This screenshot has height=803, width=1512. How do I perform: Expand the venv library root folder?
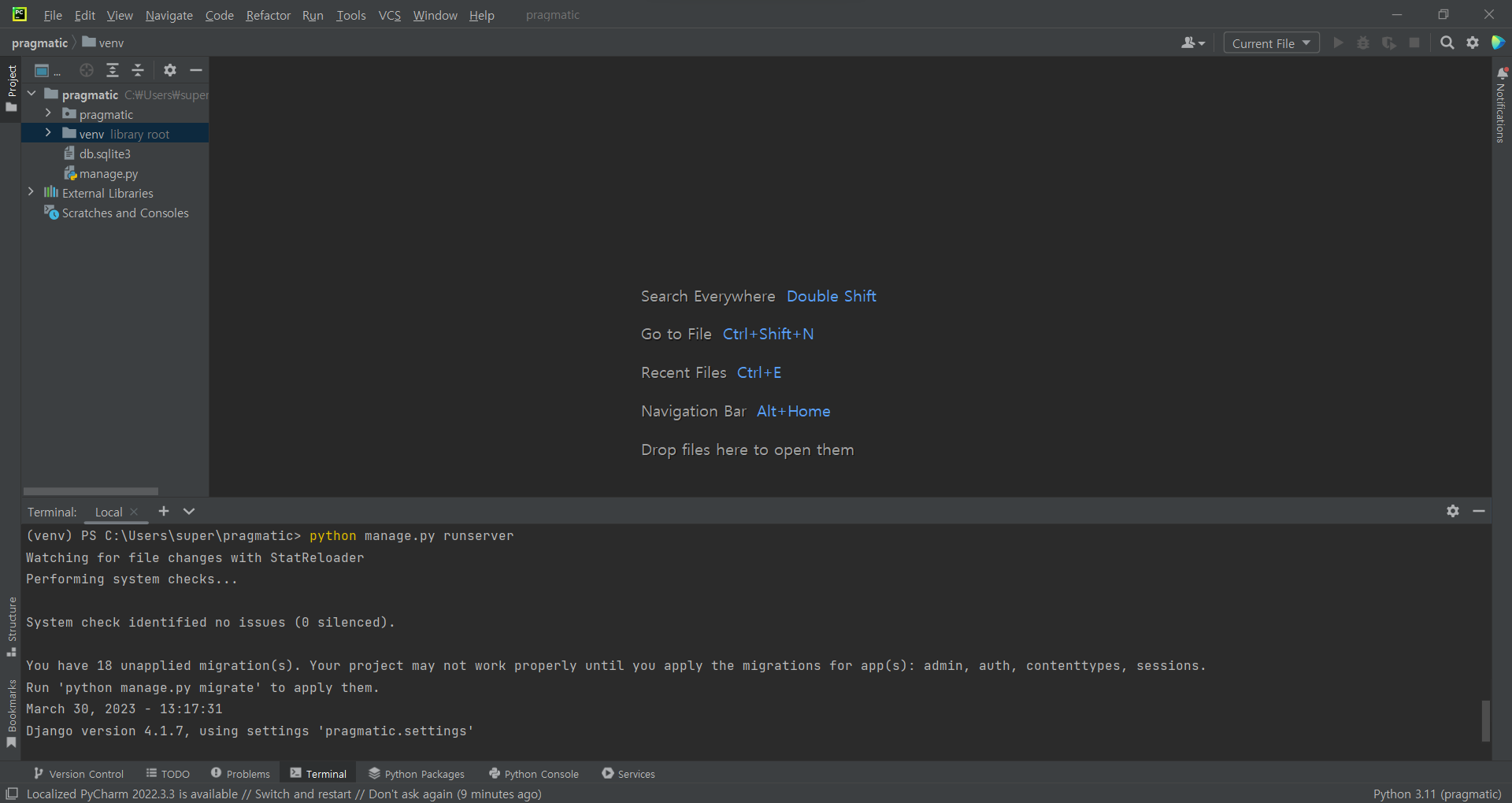tap(48, 133)
